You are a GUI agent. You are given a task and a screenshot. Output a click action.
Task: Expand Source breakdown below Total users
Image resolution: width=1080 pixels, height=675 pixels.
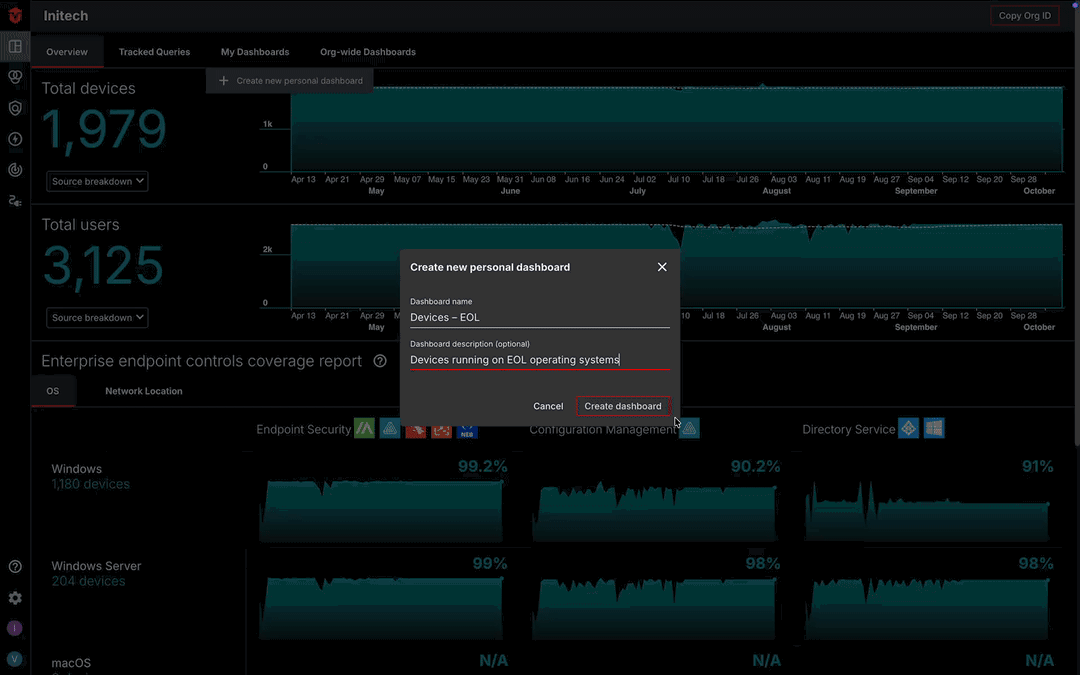tap(96, 317)
